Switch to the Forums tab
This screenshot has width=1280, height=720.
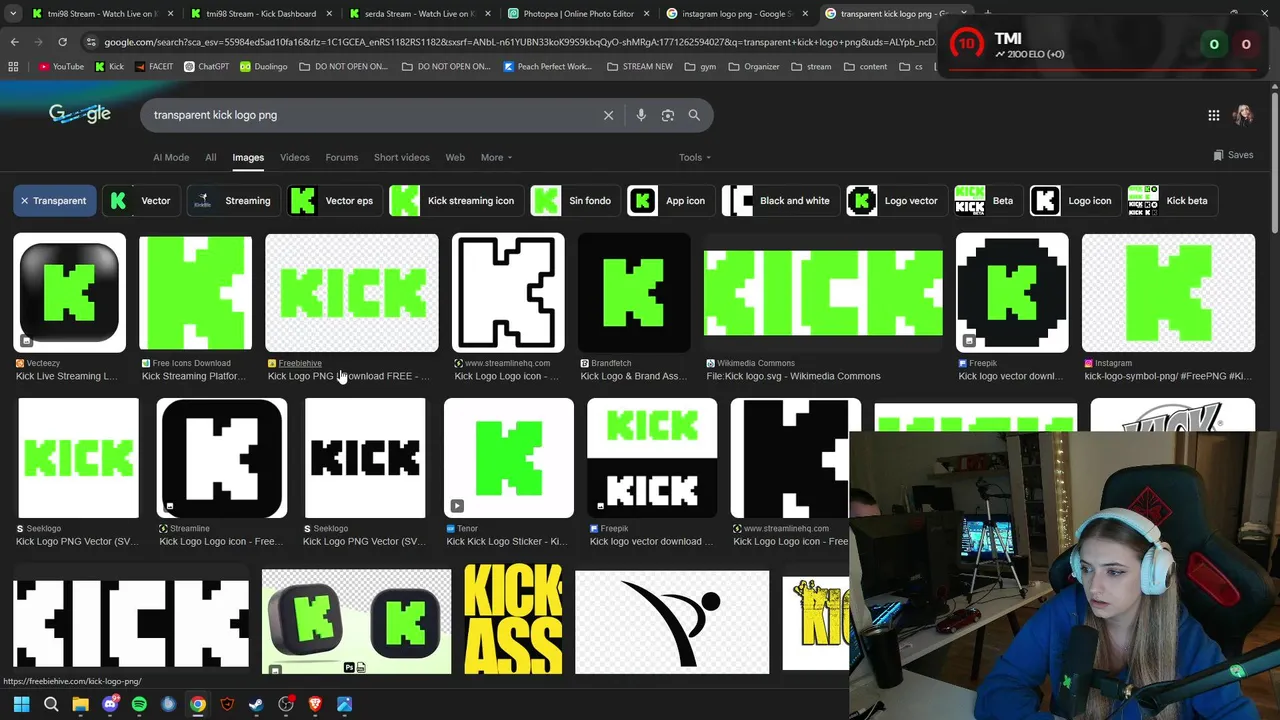(x=341, y=157)
